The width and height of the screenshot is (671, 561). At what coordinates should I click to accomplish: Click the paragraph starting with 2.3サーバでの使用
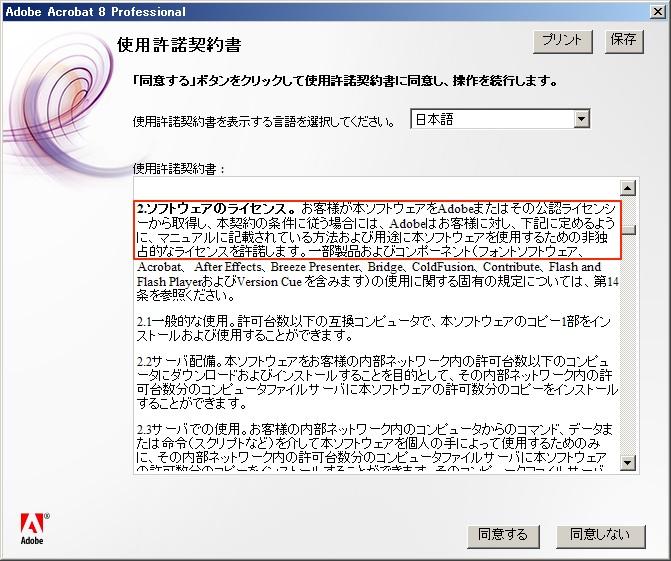tap(374, 446)
